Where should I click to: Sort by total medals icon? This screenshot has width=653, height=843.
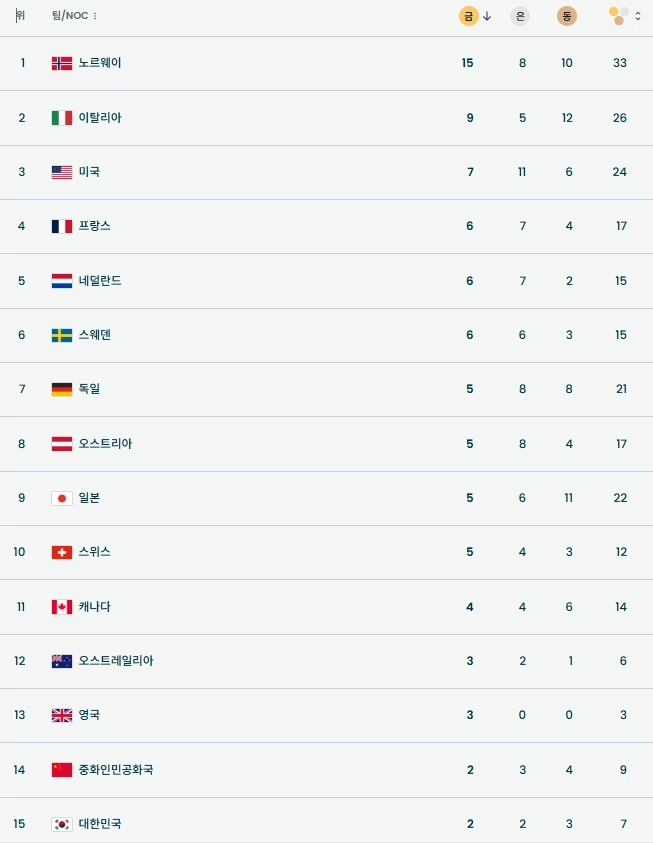[x=619, y=15]
